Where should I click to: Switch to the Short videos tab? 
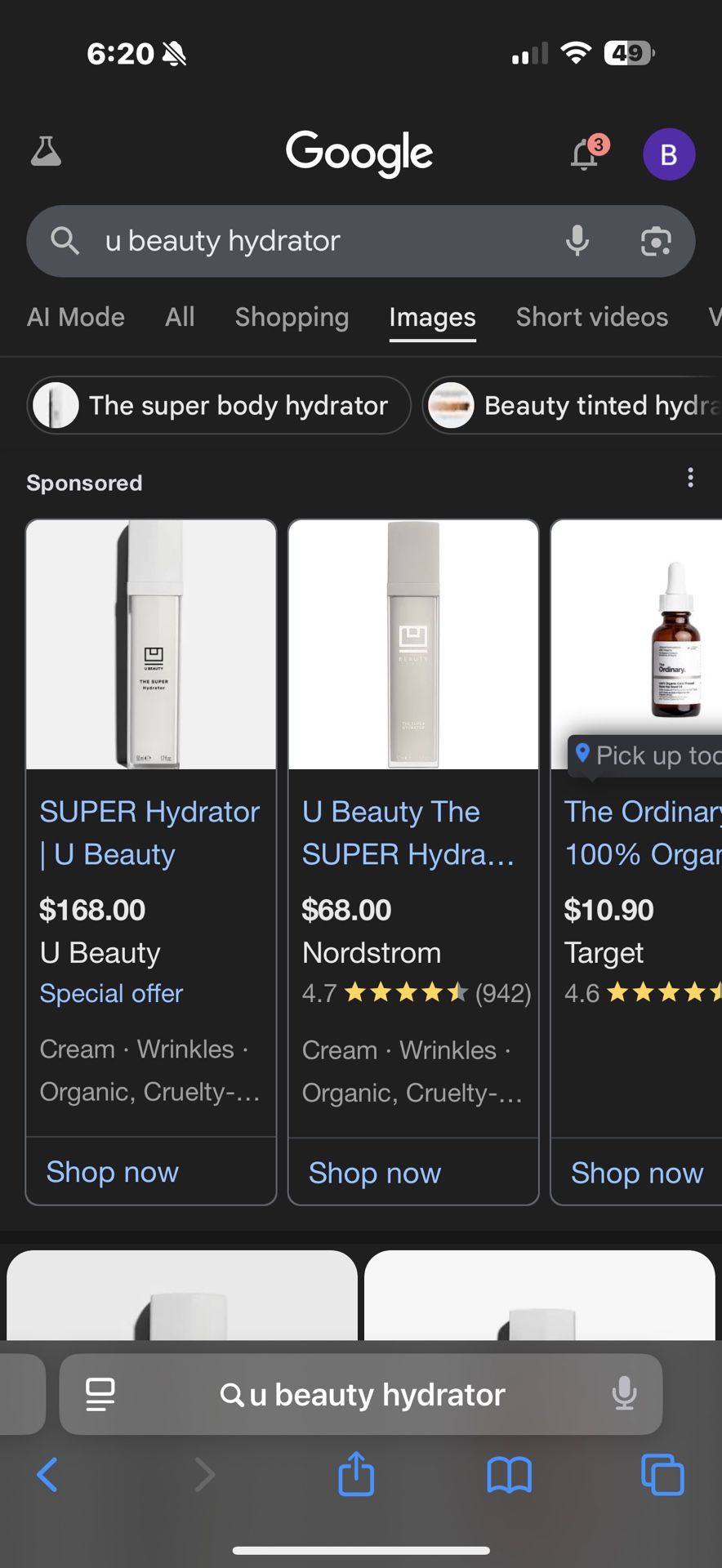(591, 318)
